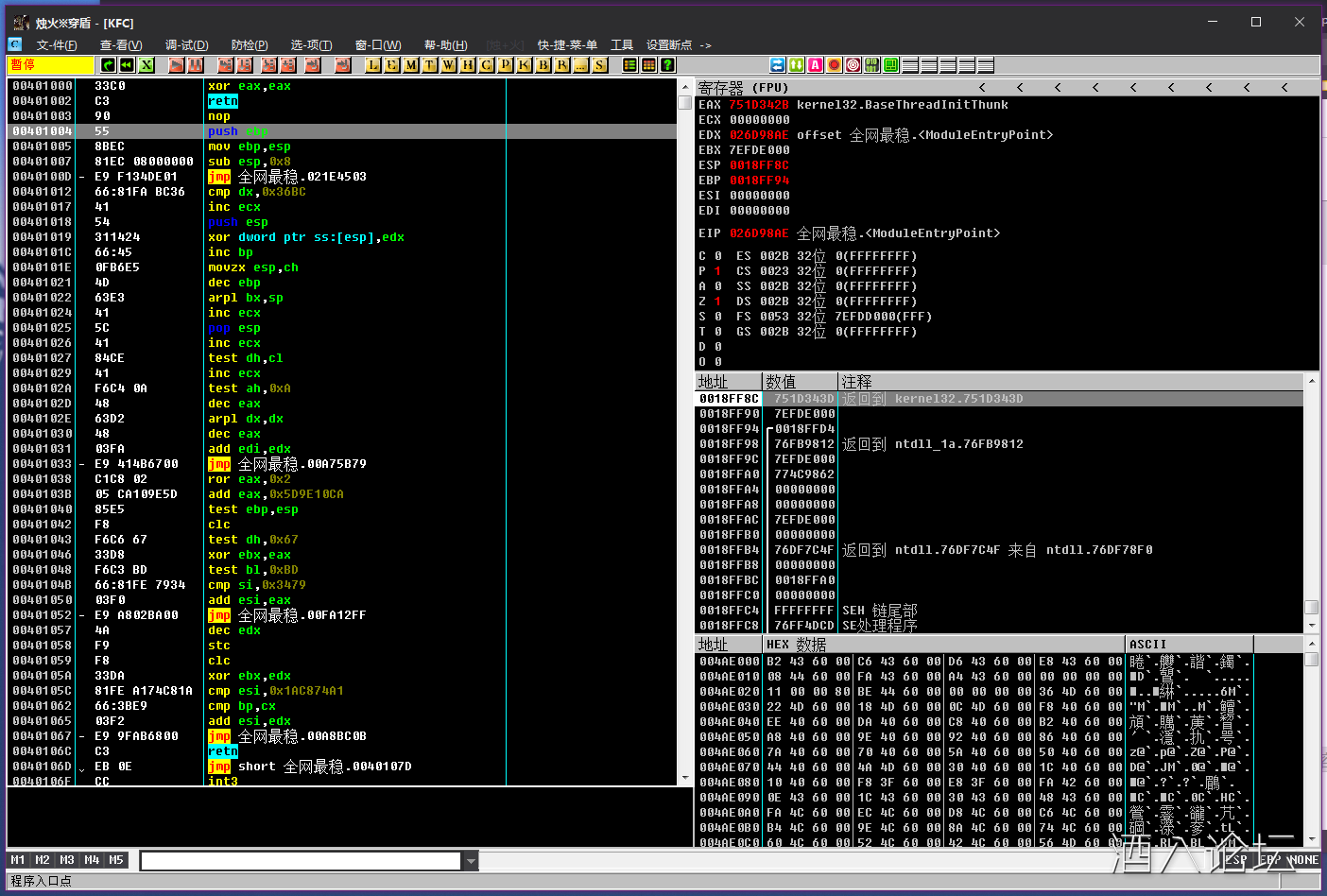Viewport: 1327px width, 896px height.
Task: Click the disassembly pane vertical scrollbar down arrow
Action: point(685,778)
